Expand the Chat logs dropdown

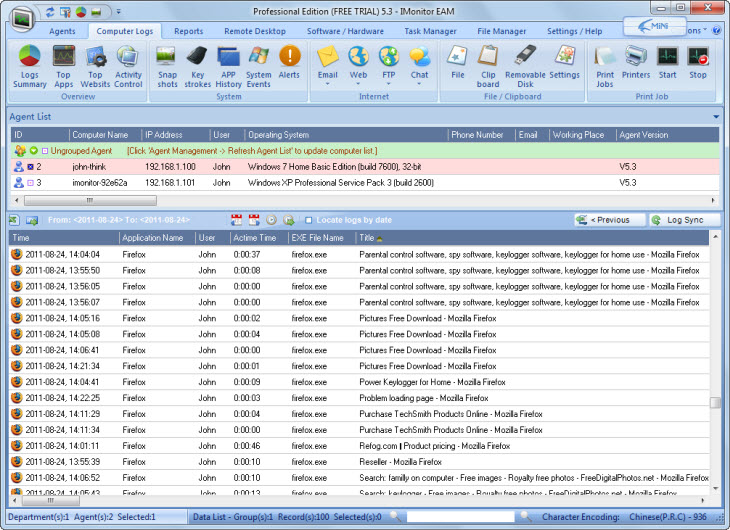point(419,85)
